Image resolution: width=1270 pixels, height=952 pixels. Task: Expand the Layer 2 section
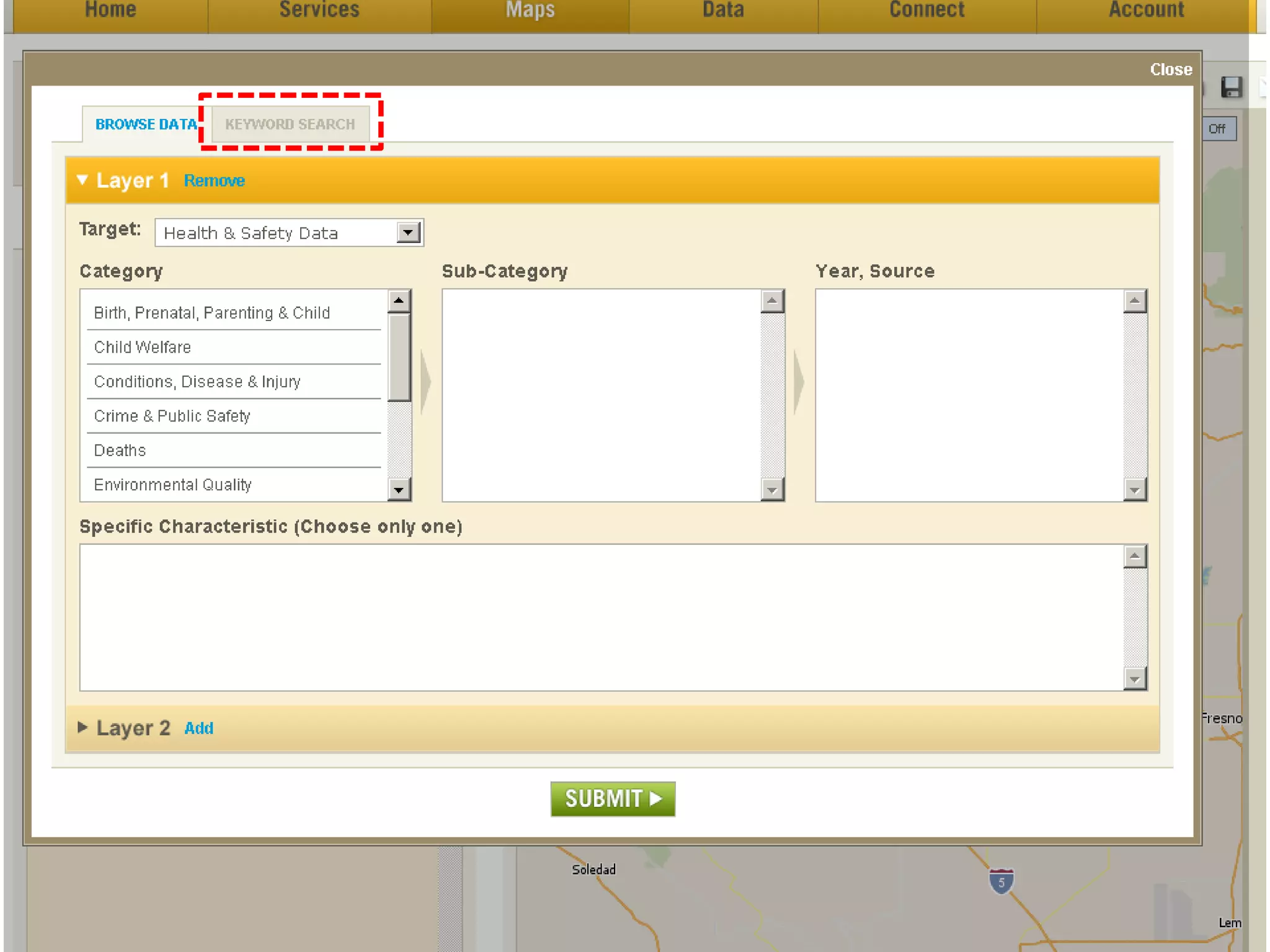(82, 727)
